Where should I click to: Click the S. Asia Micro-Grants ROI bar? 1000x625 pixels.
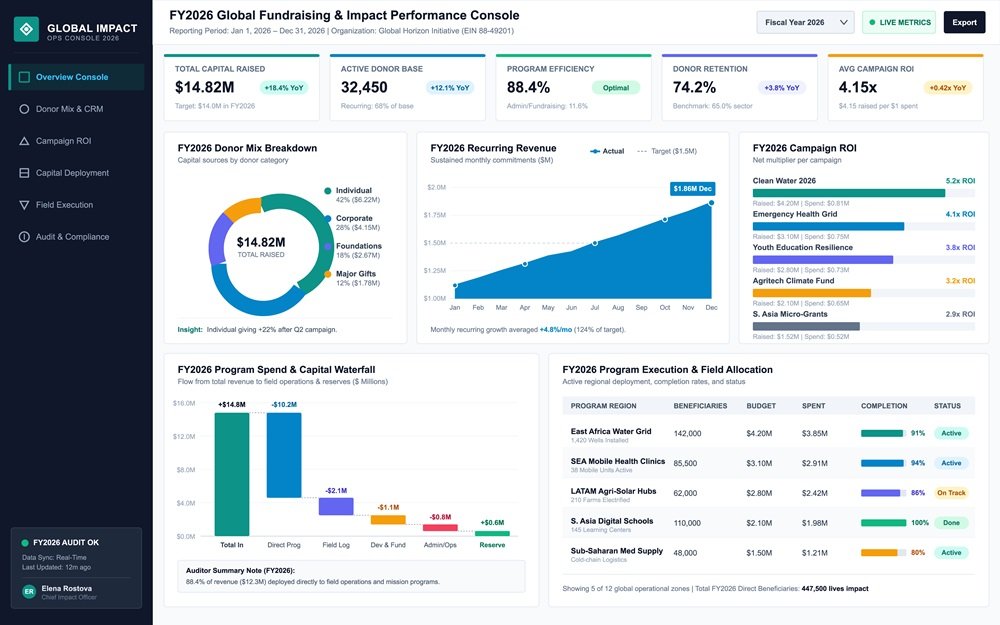(x=806, y=327)
